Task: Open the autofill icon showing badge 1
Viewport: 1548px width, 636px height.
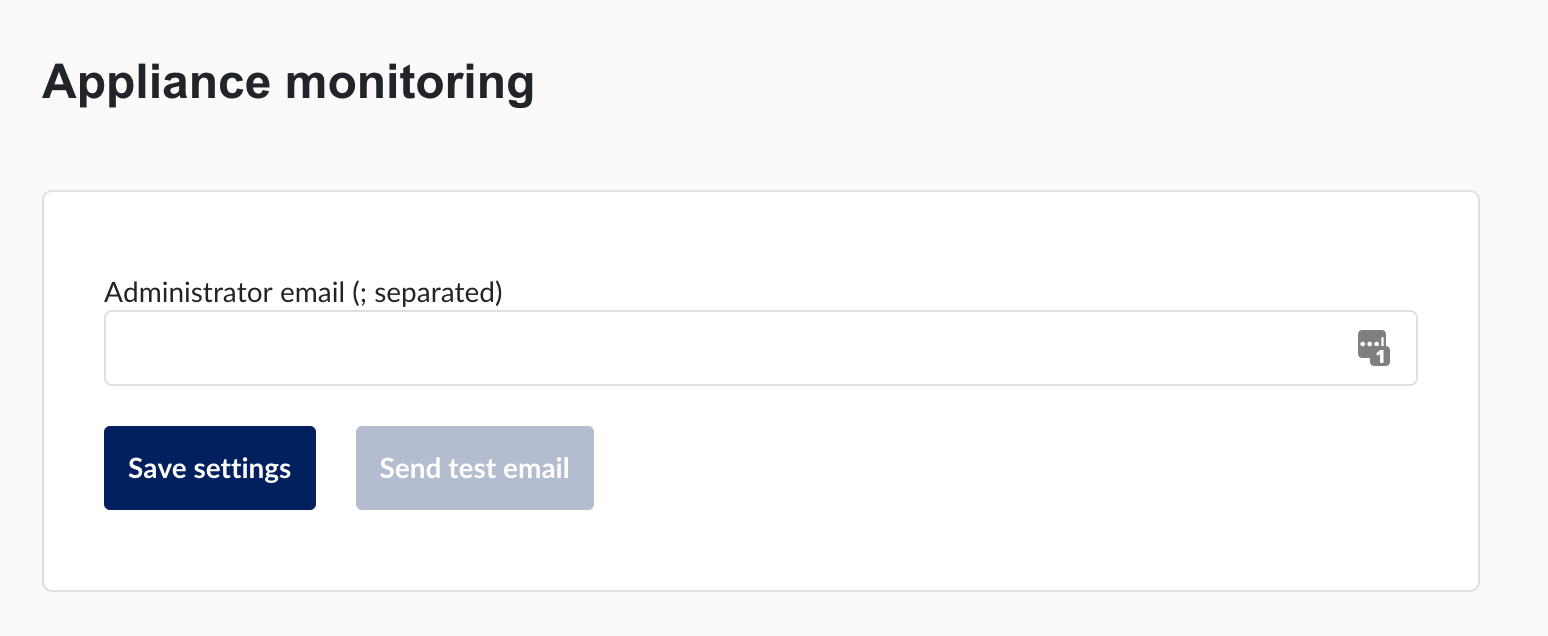Action: 1373,347
